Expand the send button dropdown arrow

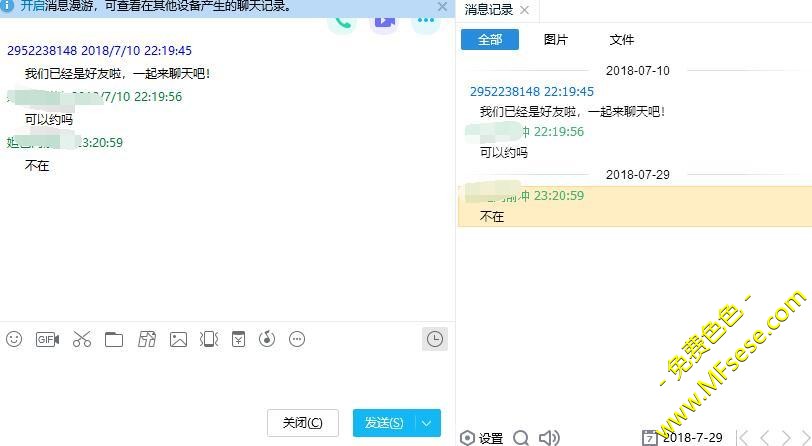427,423
